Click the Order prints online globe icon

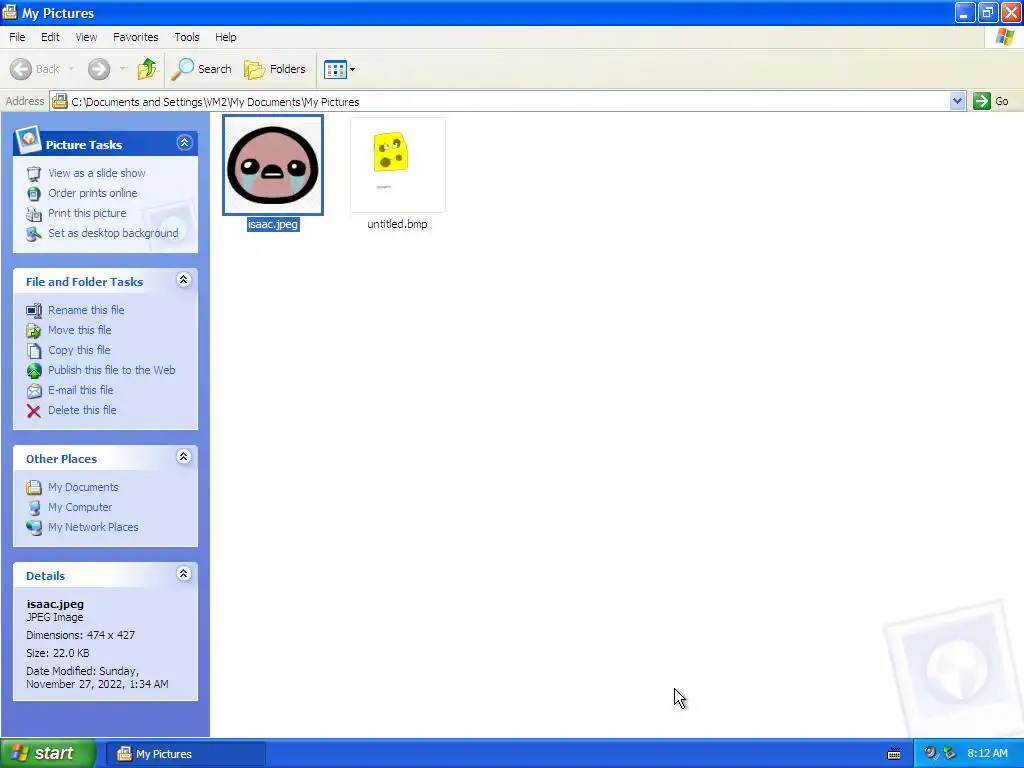(x=34, y=194)
